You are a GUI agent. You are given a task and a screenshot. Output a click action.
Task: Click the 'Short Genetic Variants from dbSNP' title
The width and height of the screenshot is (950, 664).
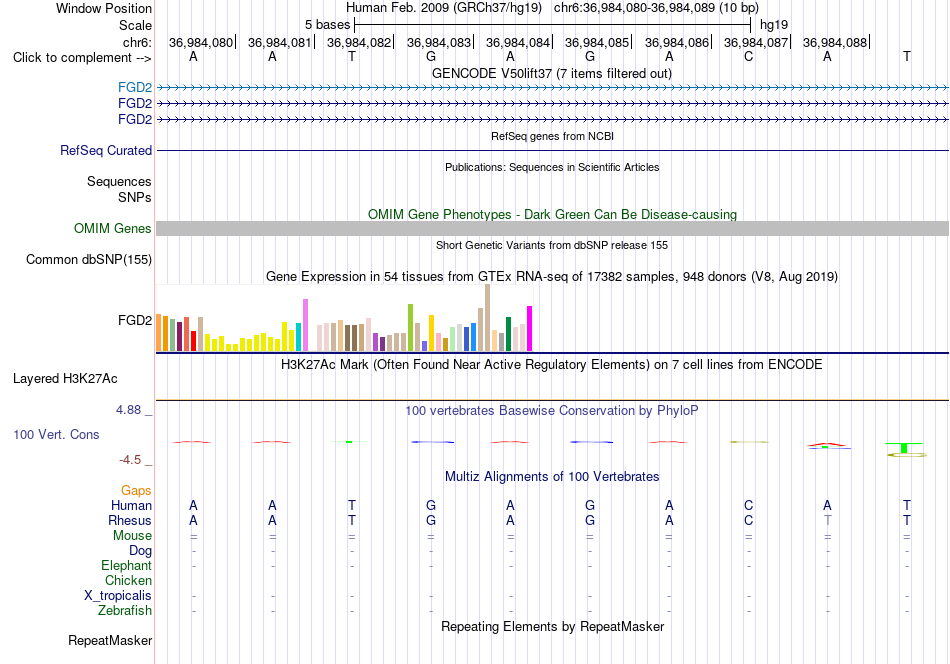tap(552, 245)
